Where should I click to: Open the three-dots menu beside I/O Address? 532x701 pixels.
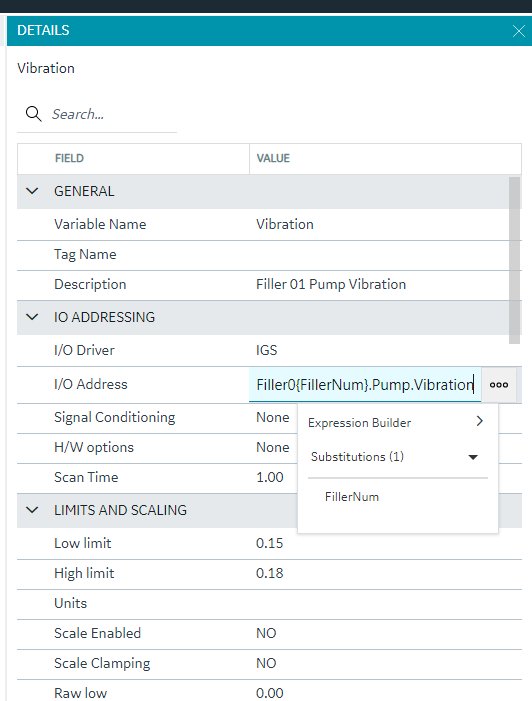[x=499, y=384]
